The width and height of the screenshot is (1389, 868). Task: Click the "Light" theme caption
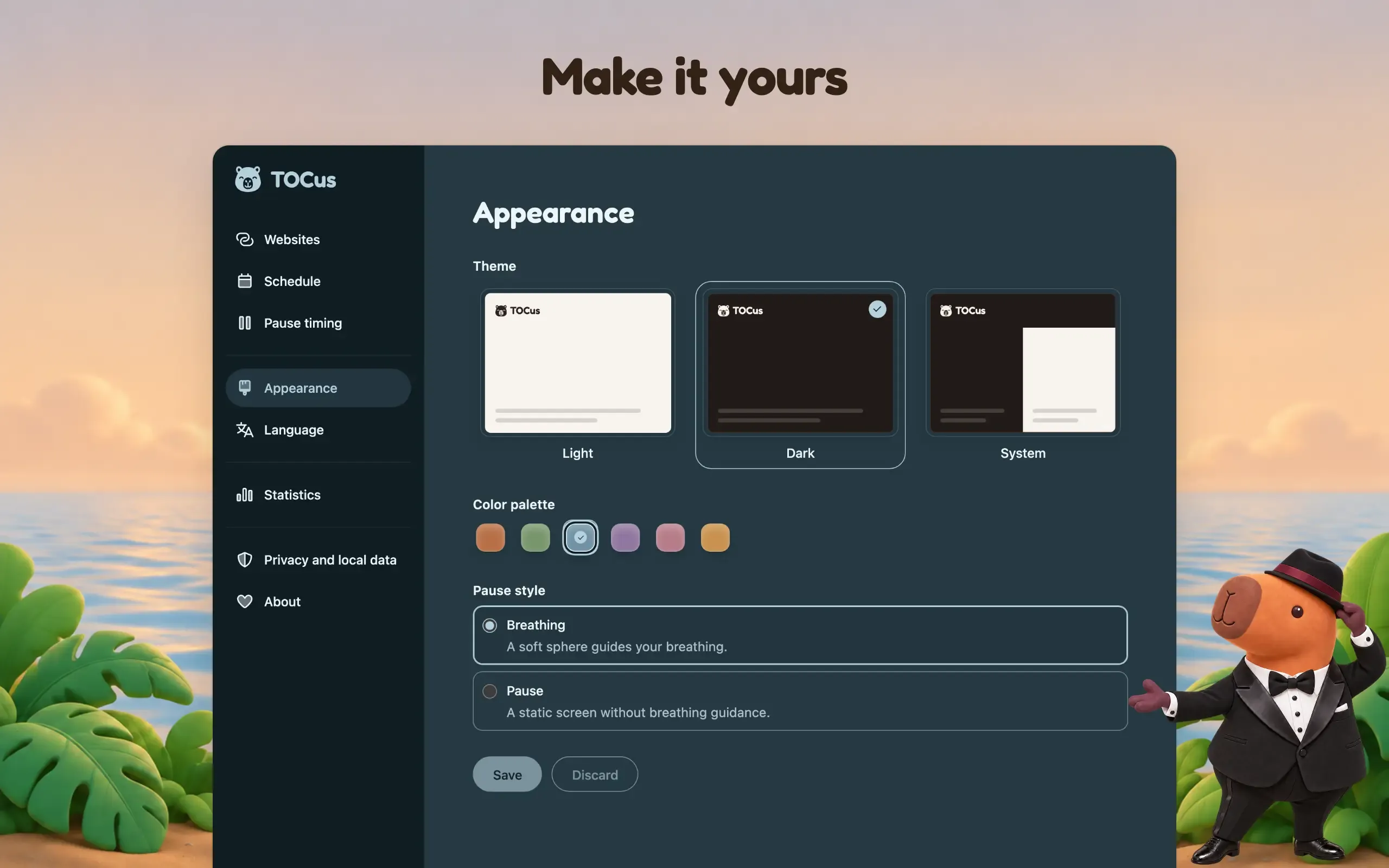point(577,453)
